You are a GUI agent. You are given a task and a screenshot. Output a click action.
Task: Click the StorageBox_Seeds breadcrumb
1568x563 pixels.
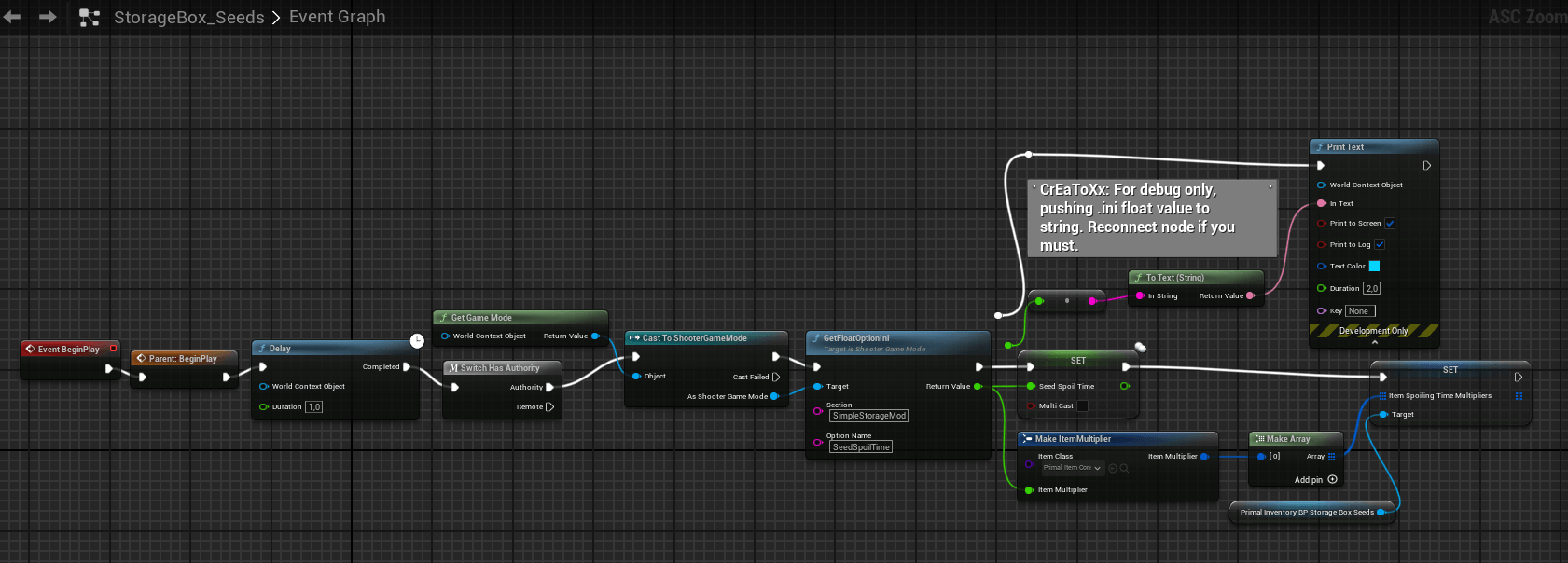click(x=188, y=18)
